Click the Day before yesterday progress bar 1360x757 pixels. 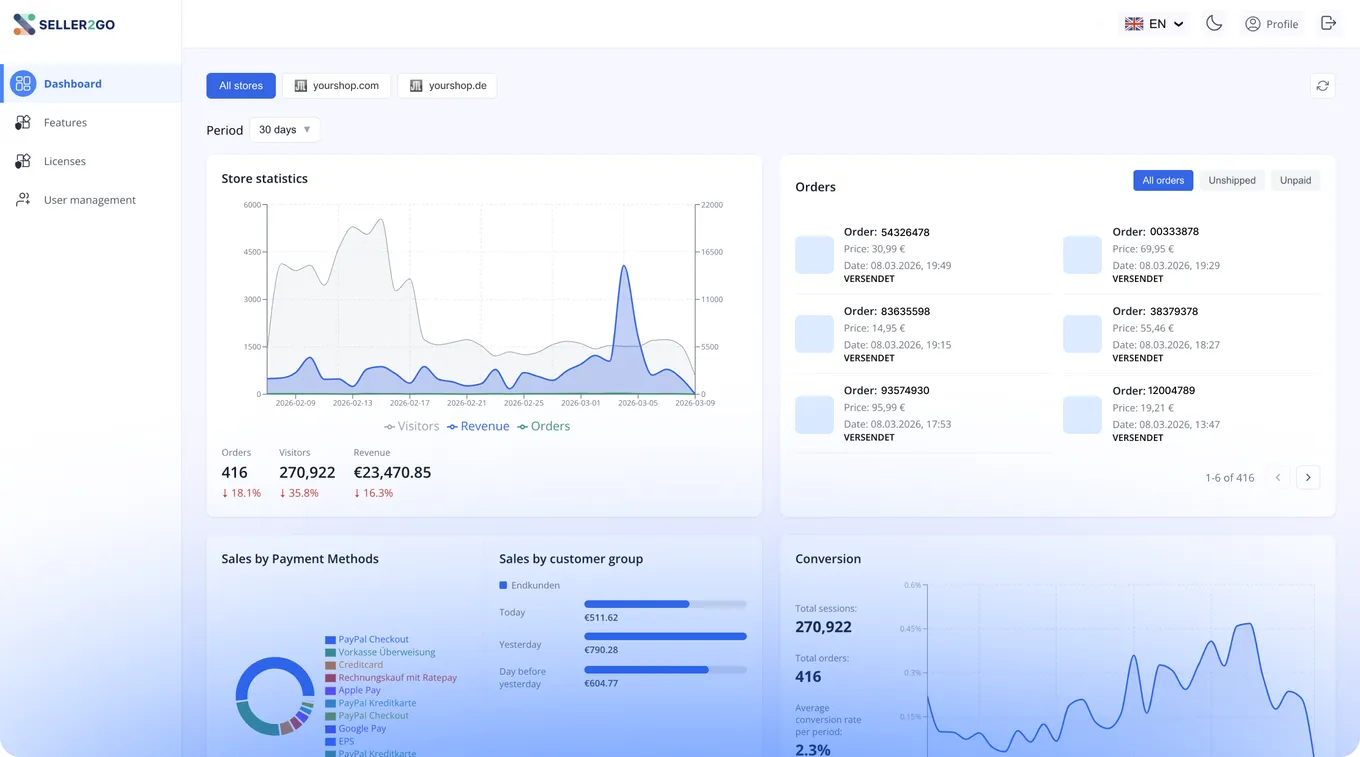click(x=665, y=670)
